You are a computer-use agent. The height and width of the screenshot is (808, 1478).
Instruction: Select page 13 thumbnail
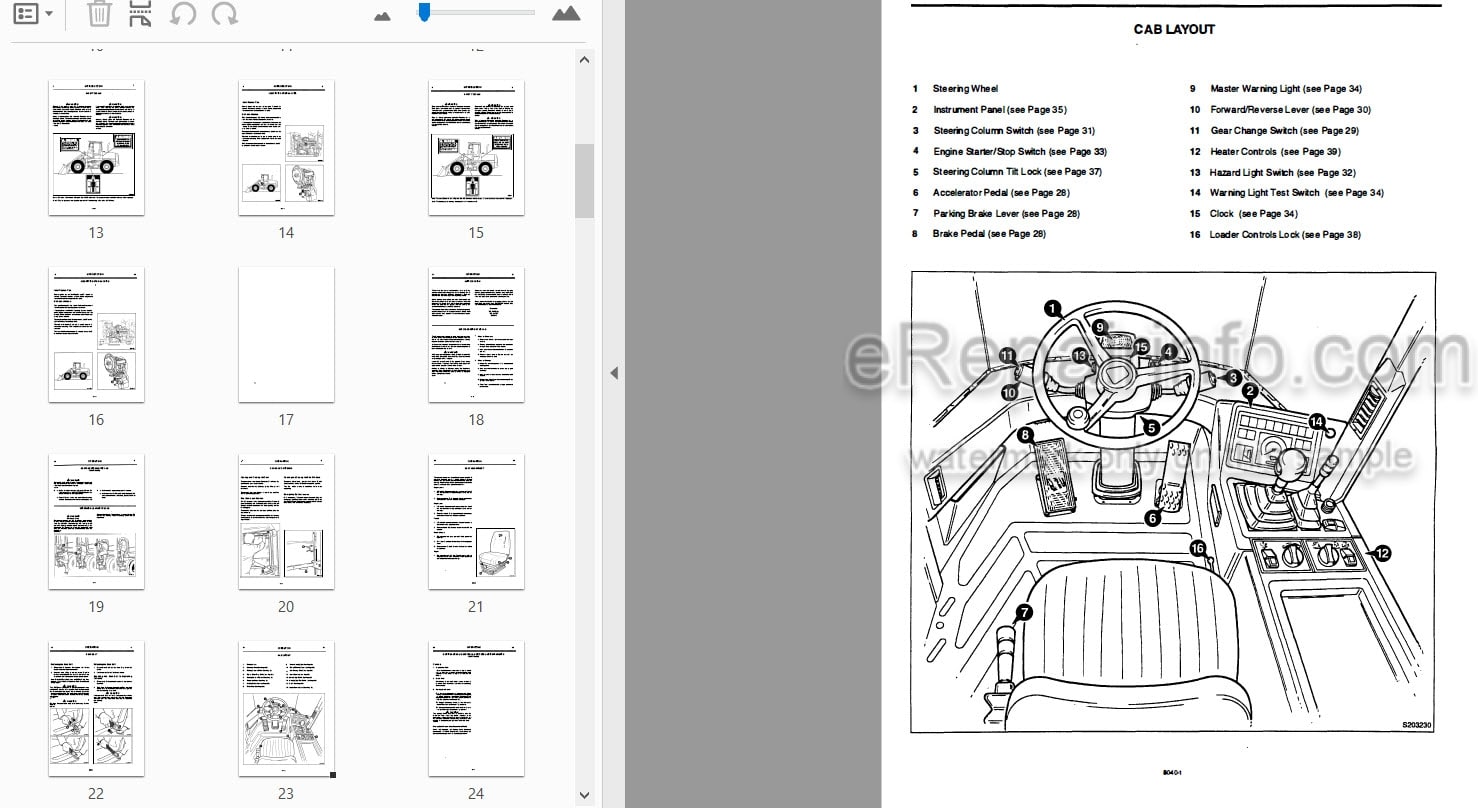[96, 147]
